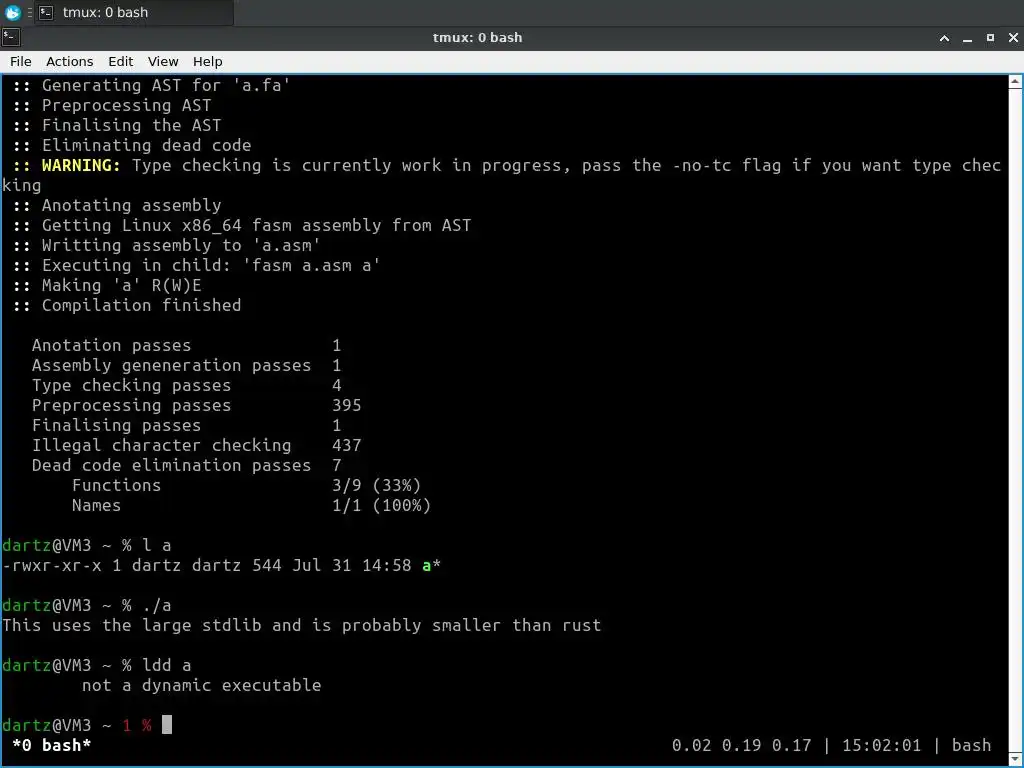This screenshot has width=1024, height=768.
Task: Open the Help menu
Action: point(208,61)
